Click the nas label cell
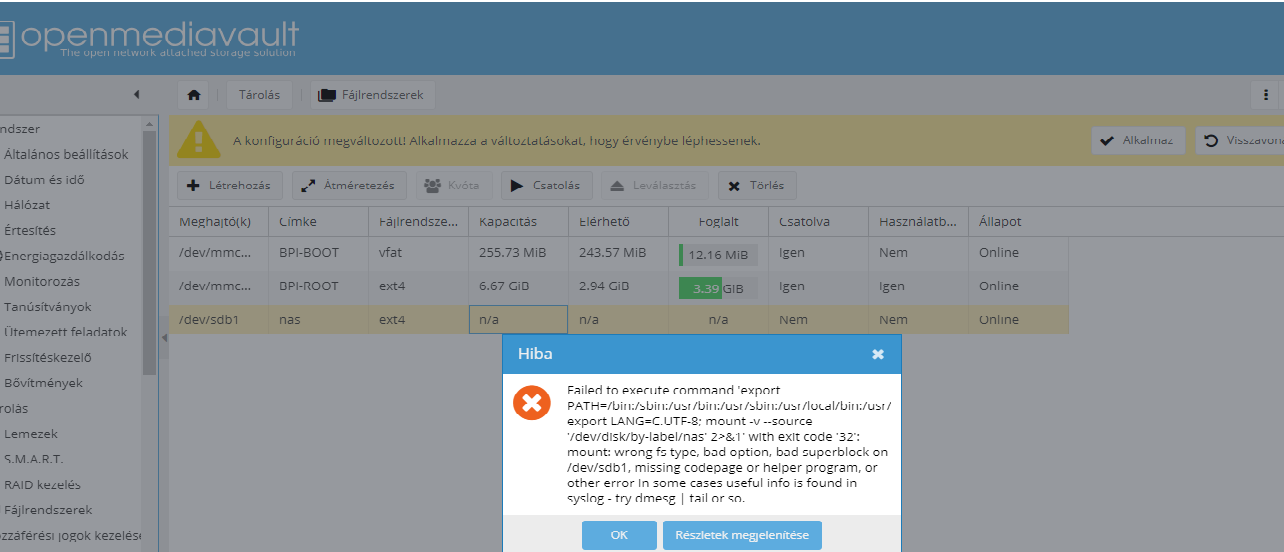This screenshot has width=1284, height=552. (x=318, y=320)
